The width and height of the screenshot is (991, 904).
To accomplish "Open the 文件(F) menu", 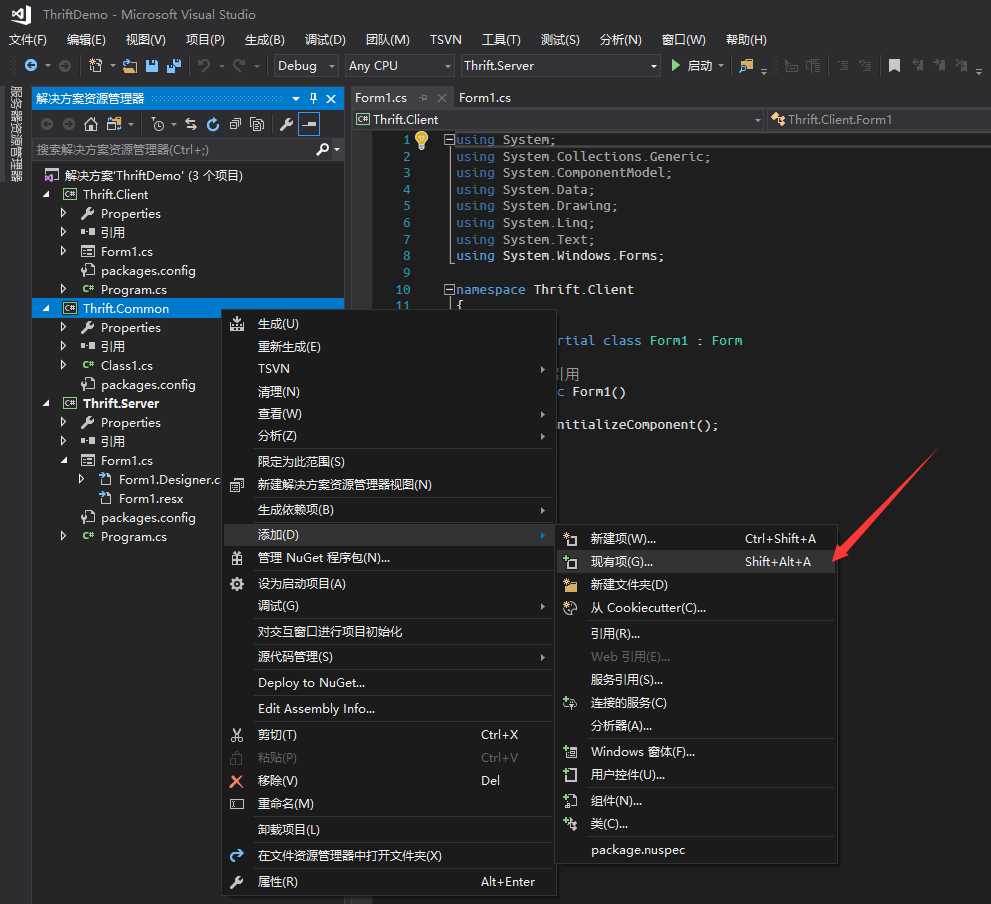I will 28,39.
